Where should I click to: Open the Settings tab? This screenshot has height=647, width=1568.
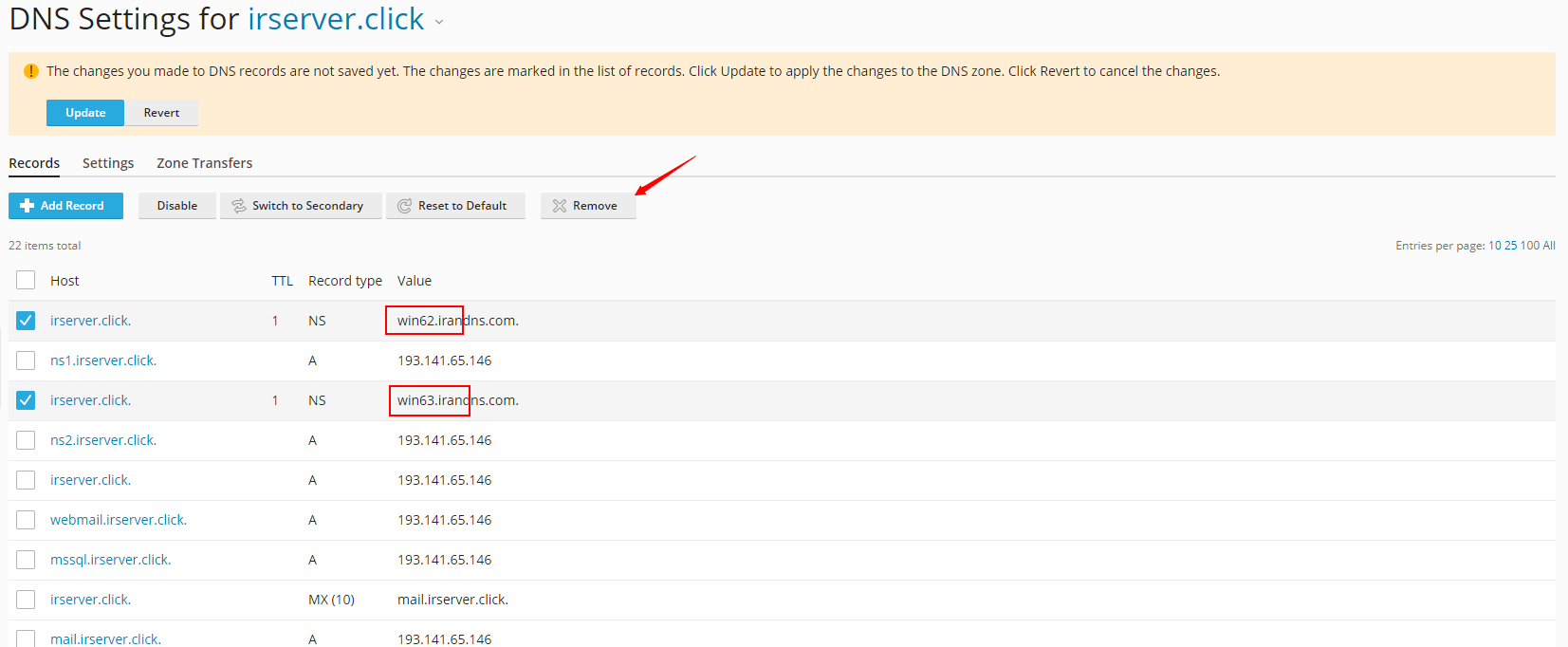point(108,163)
